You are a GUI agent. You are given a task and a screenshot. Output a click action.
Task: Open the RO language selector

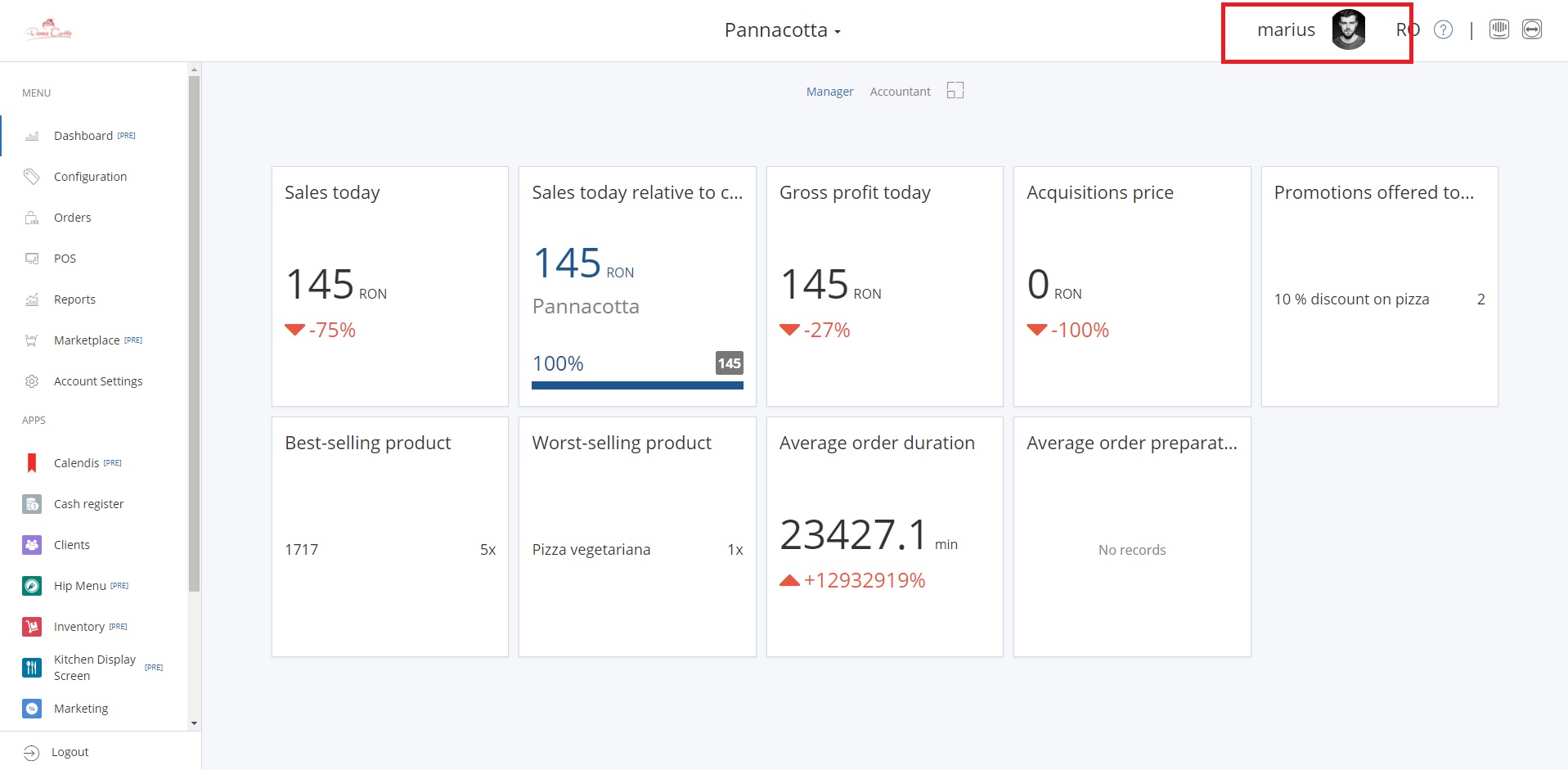pyautogui.click(x=1407, y=30)
